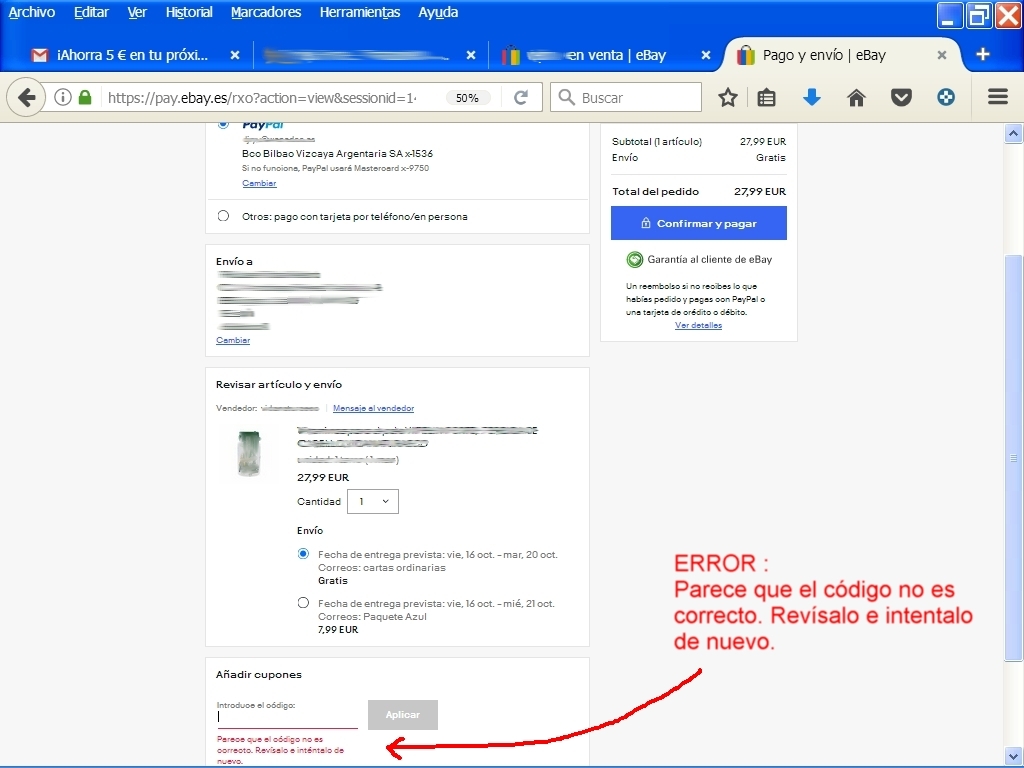Close the blurred-title second tab
Screen dimensions: 1024x768
point(471,56)
